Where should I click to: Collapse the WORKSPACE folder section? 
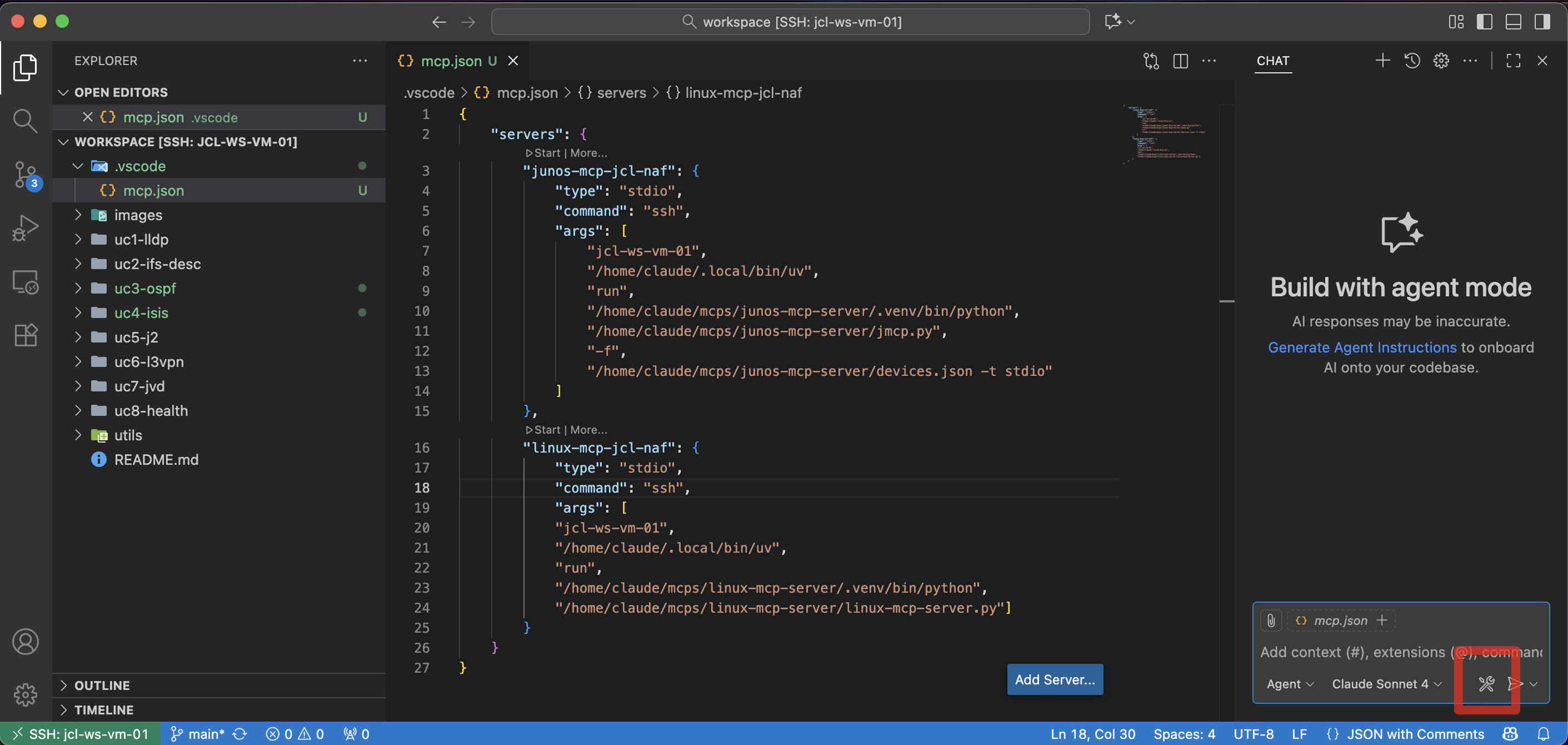coord(63,141)
